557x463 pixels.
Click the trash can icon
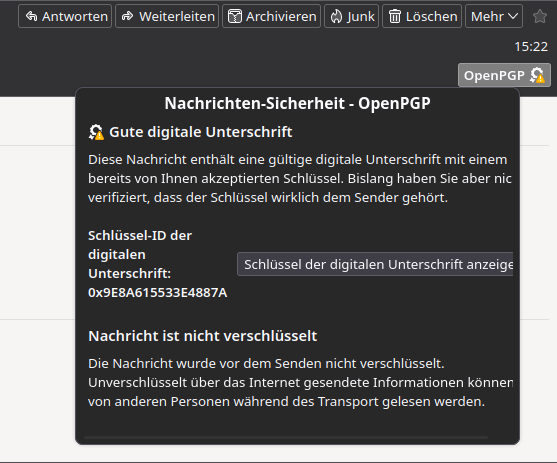(395, 16)
